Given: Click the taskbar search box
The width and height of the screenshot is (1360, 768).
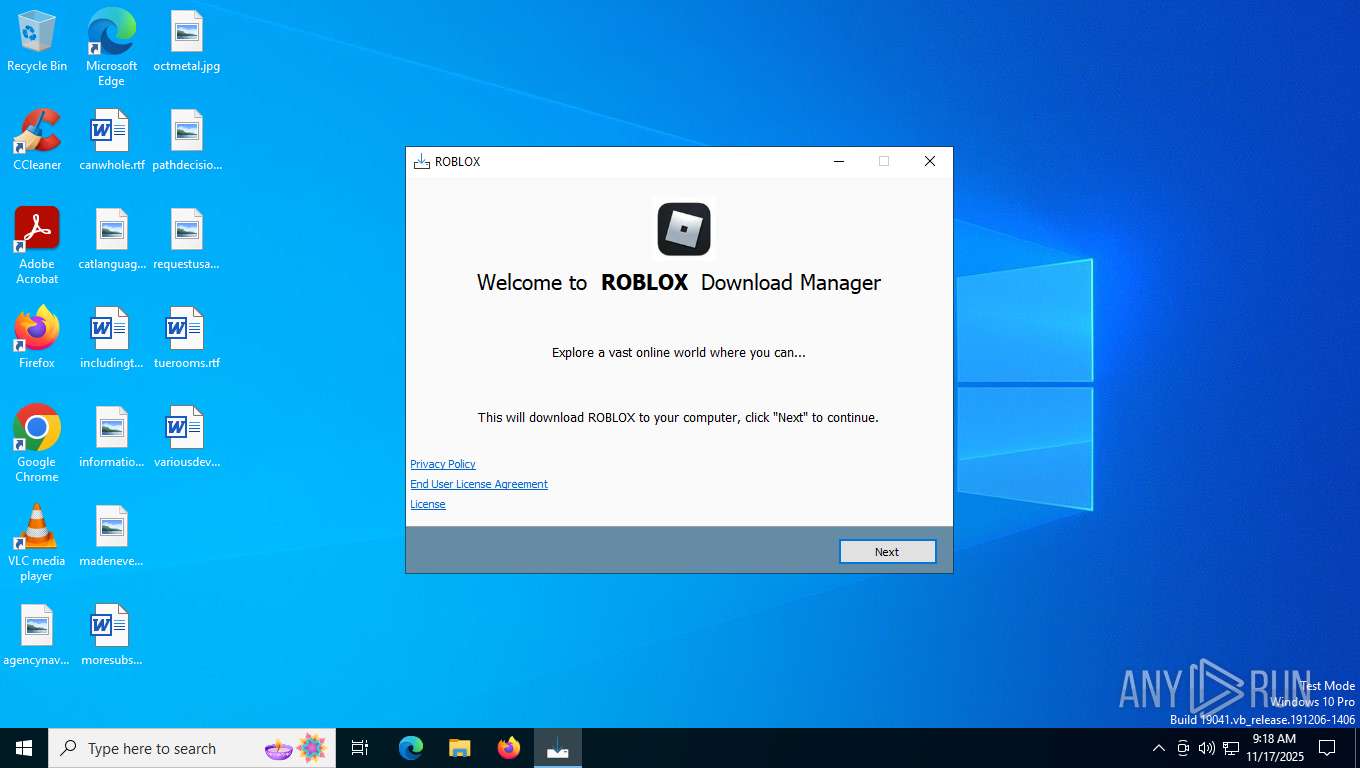Looking at the screenshot, I should [x=192, y=748].
